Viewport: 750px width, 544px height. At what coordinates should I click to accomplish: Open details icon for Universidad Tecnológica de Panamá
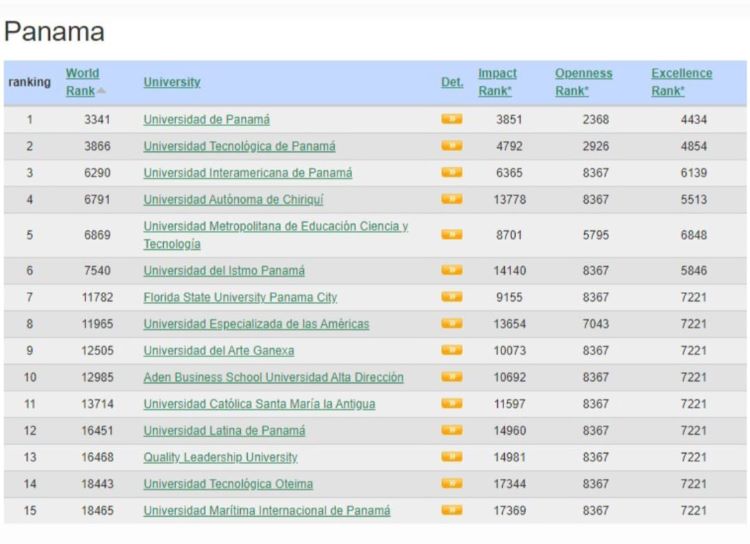click(452, 146)
